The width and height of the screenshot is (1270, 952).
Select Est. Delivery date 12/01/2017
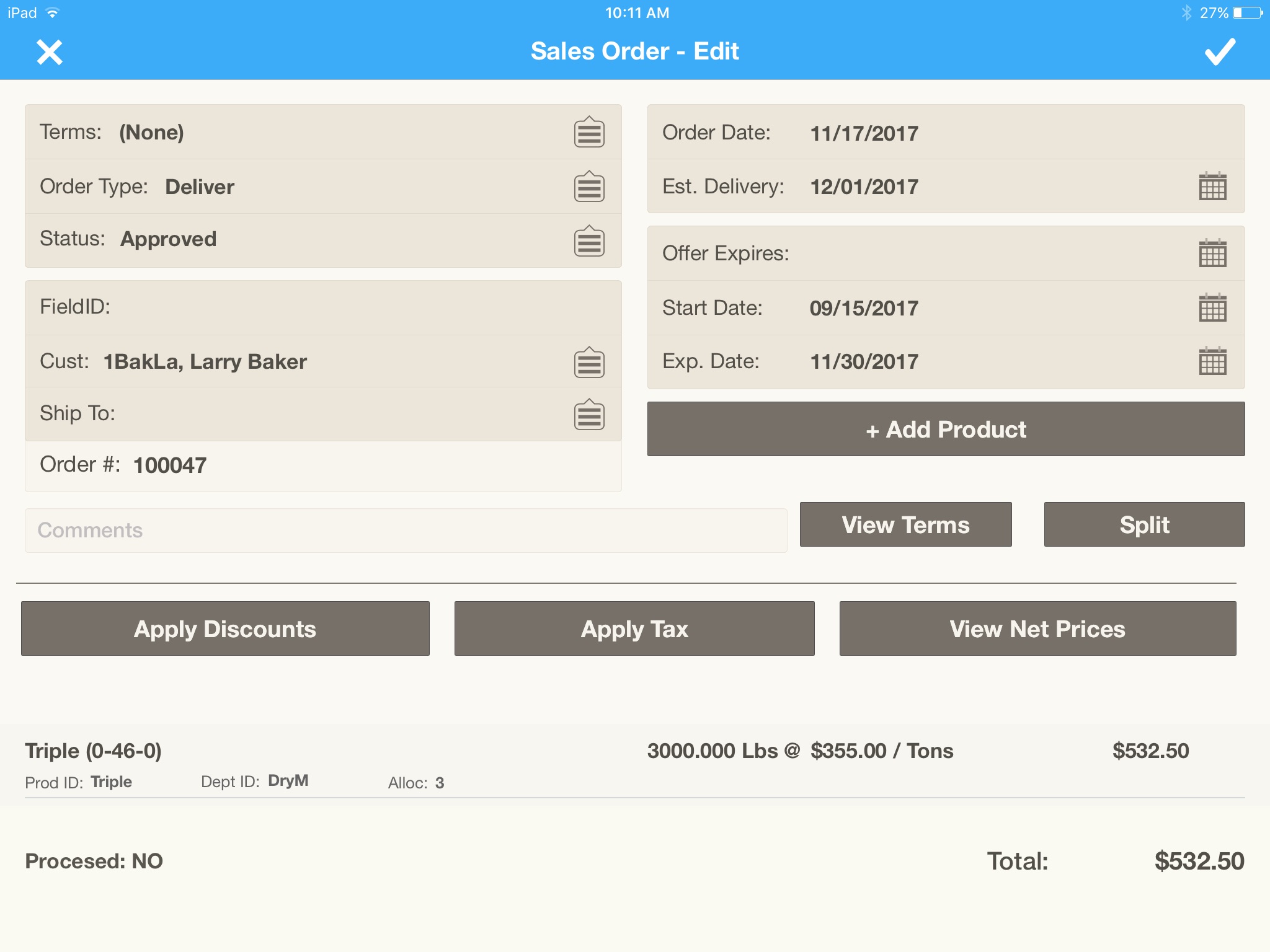point(864,187)
